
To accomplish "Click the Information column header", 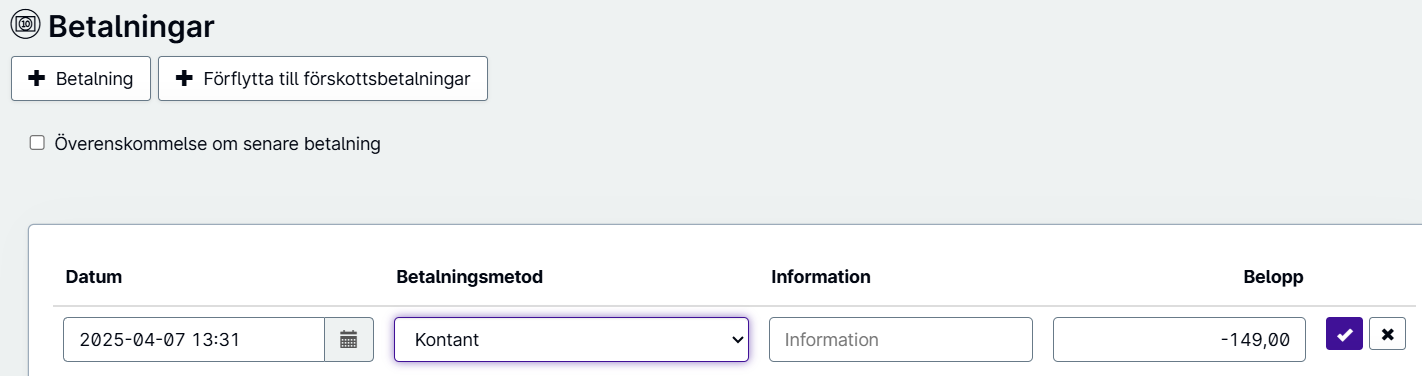I will click(821, 277).
